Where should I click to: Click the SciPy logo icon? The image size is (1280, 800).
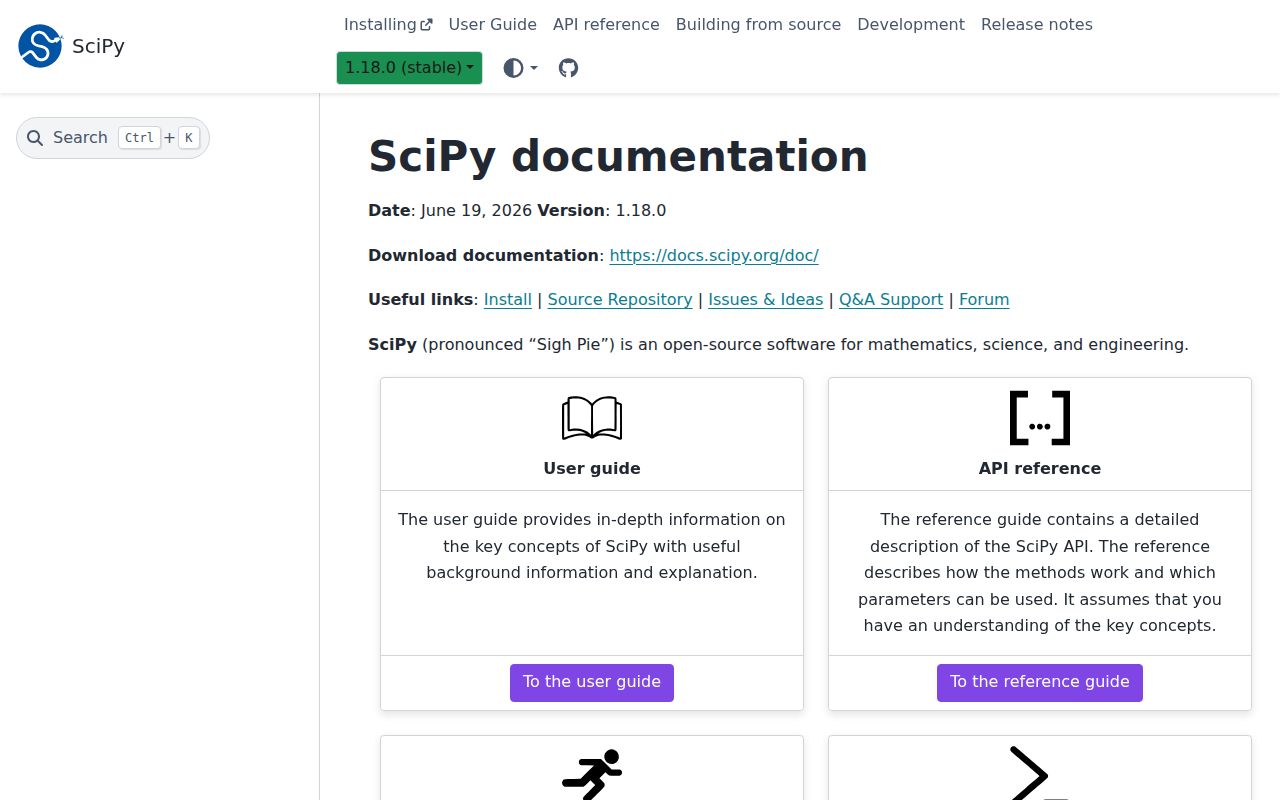coord(40,46)
